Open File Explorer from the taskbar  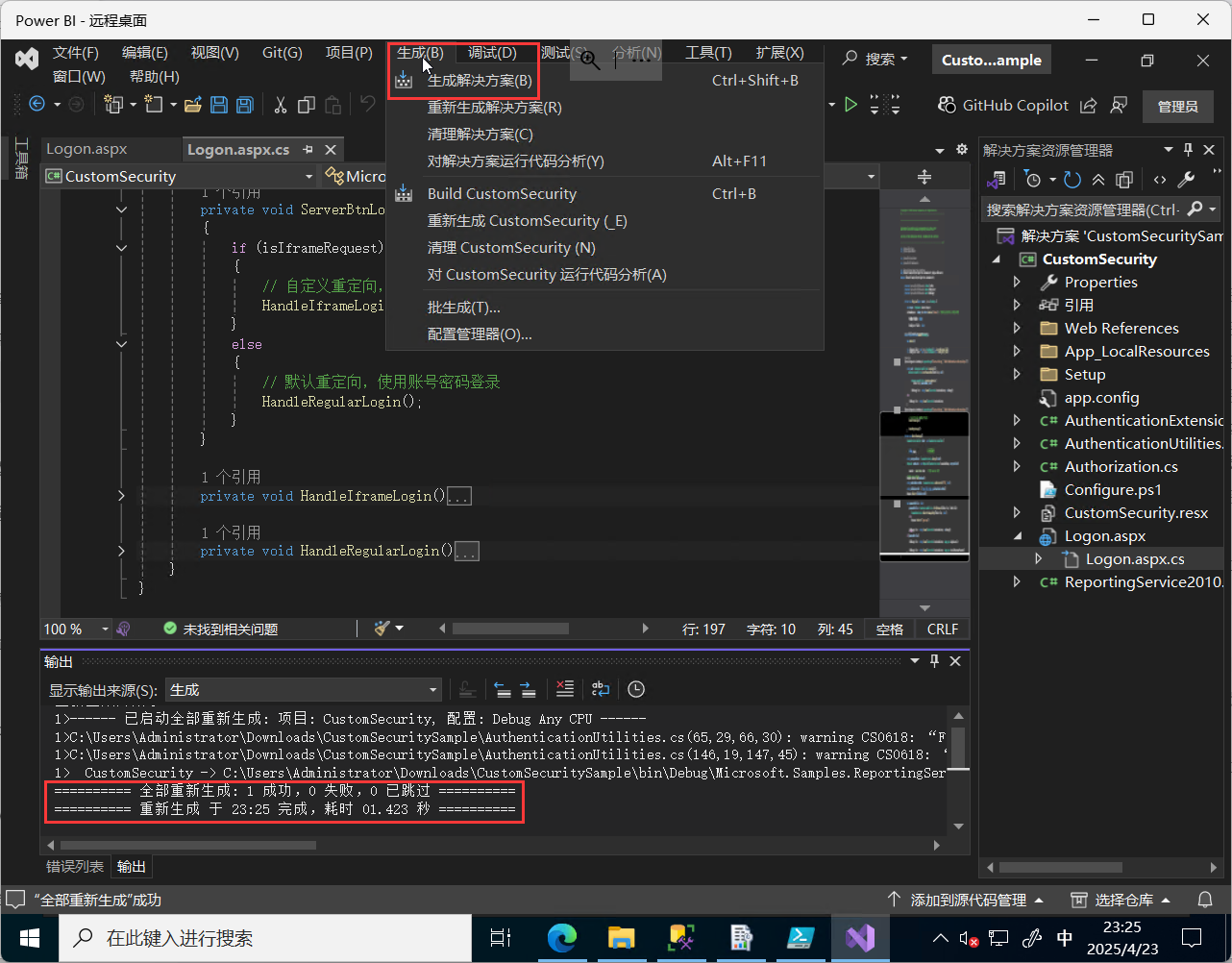[622, 938]
